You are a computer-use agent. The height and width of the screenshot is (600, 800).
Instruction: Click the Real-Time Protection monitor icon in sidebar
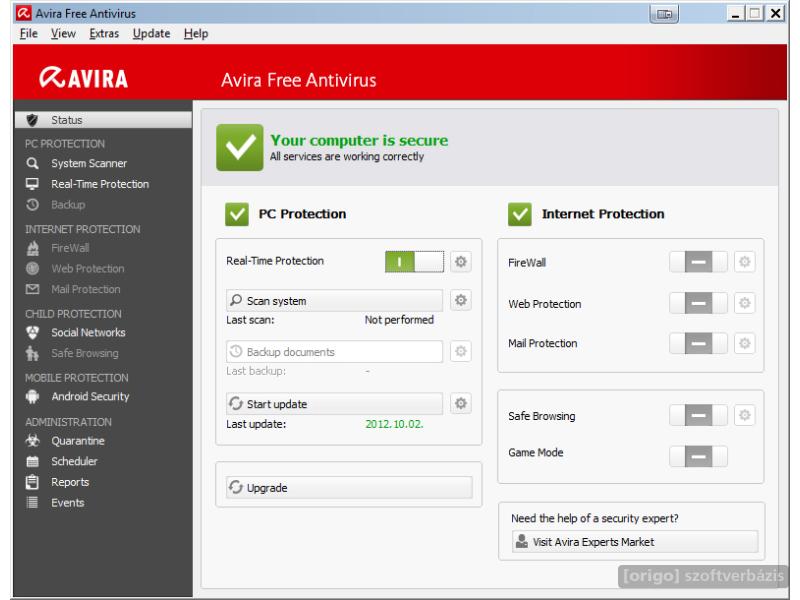pyautogui.click(x=32, y=184)
